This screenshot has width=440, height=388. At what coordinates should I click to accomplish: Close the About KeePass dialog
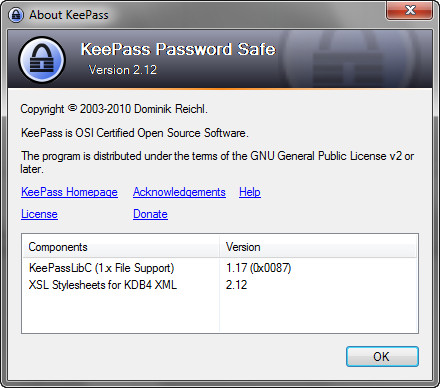click(410, 10)
